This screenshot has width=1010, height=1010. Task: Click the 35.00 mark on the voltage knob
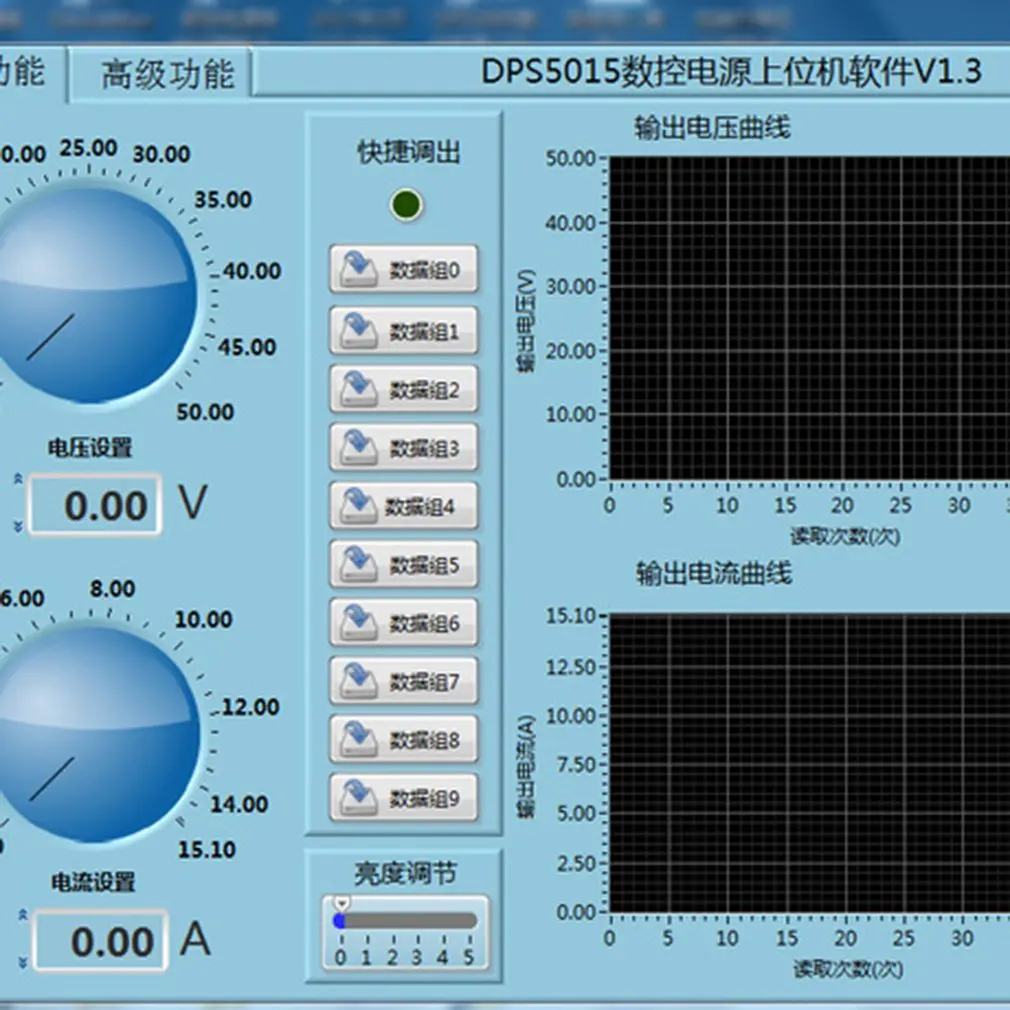223,200
